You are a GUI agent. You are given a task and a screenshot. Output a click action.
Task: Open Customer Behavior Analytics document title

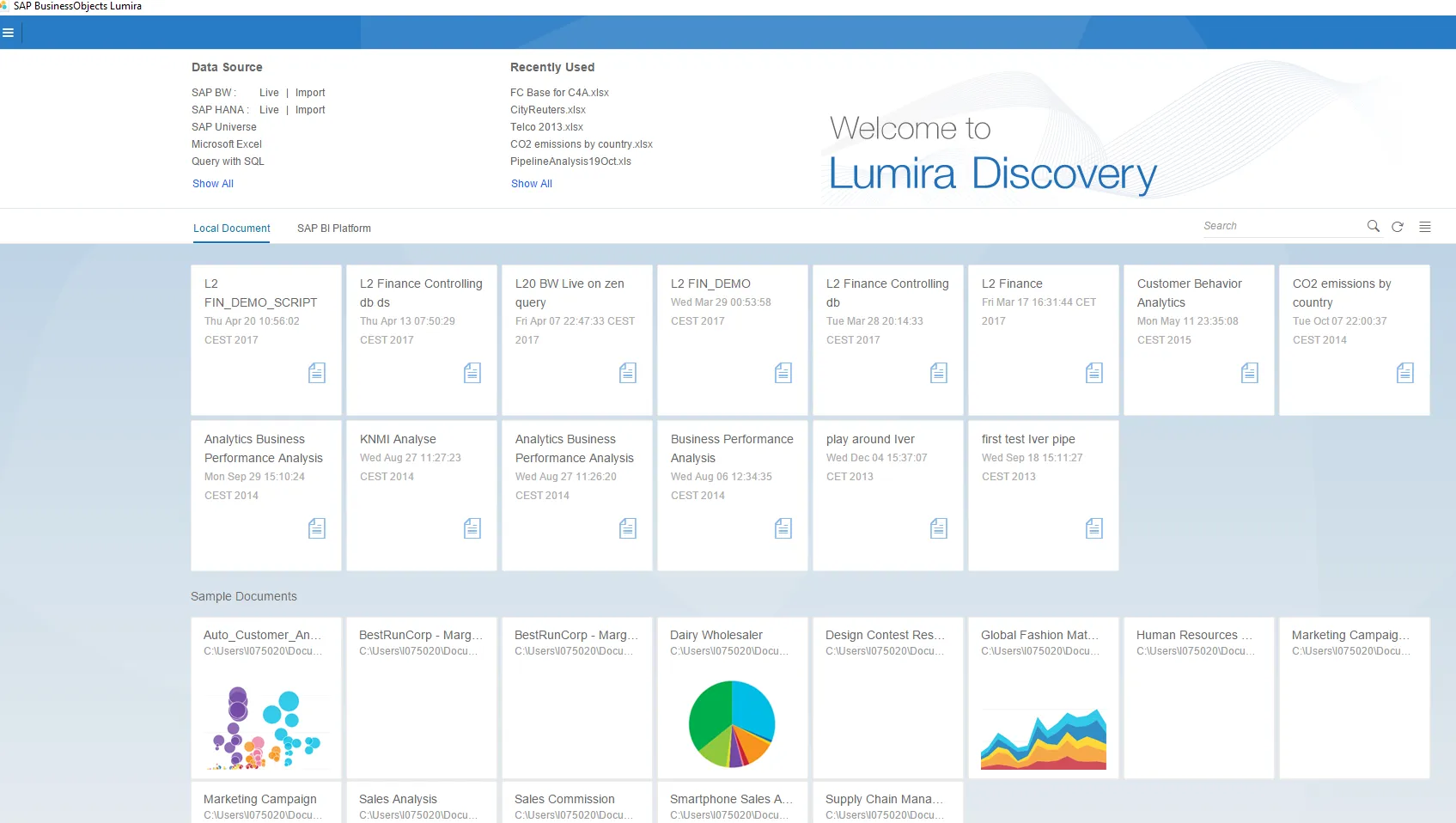[1189, 293]
